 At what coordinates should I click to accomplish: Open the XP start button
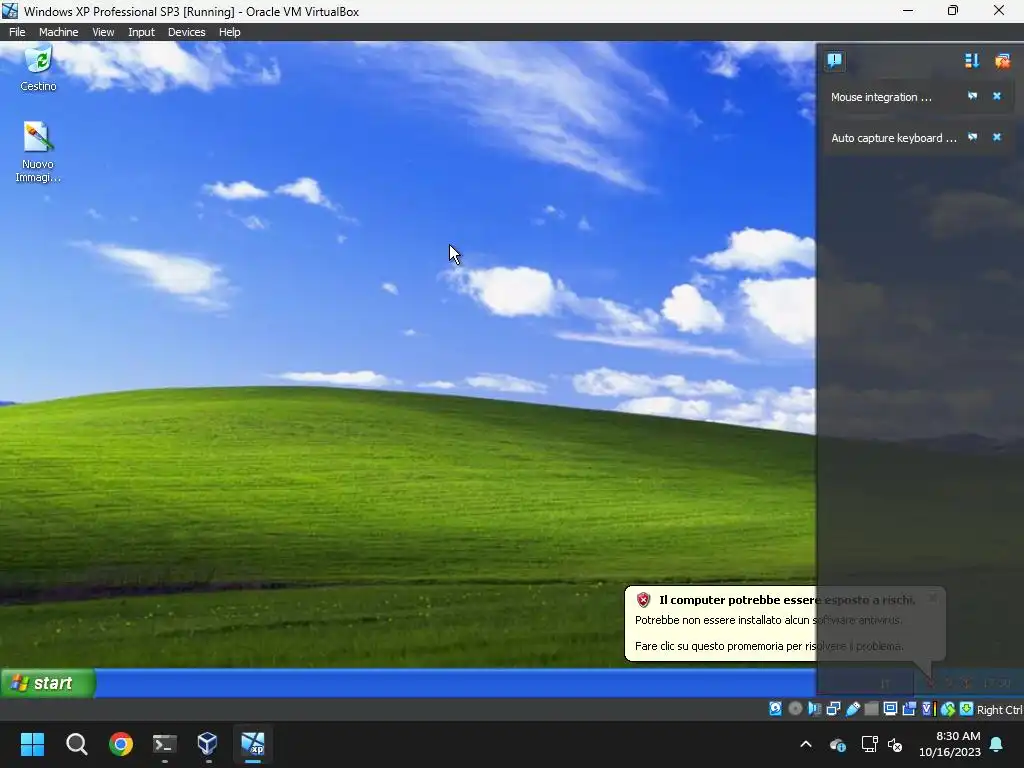coord(47,683)
